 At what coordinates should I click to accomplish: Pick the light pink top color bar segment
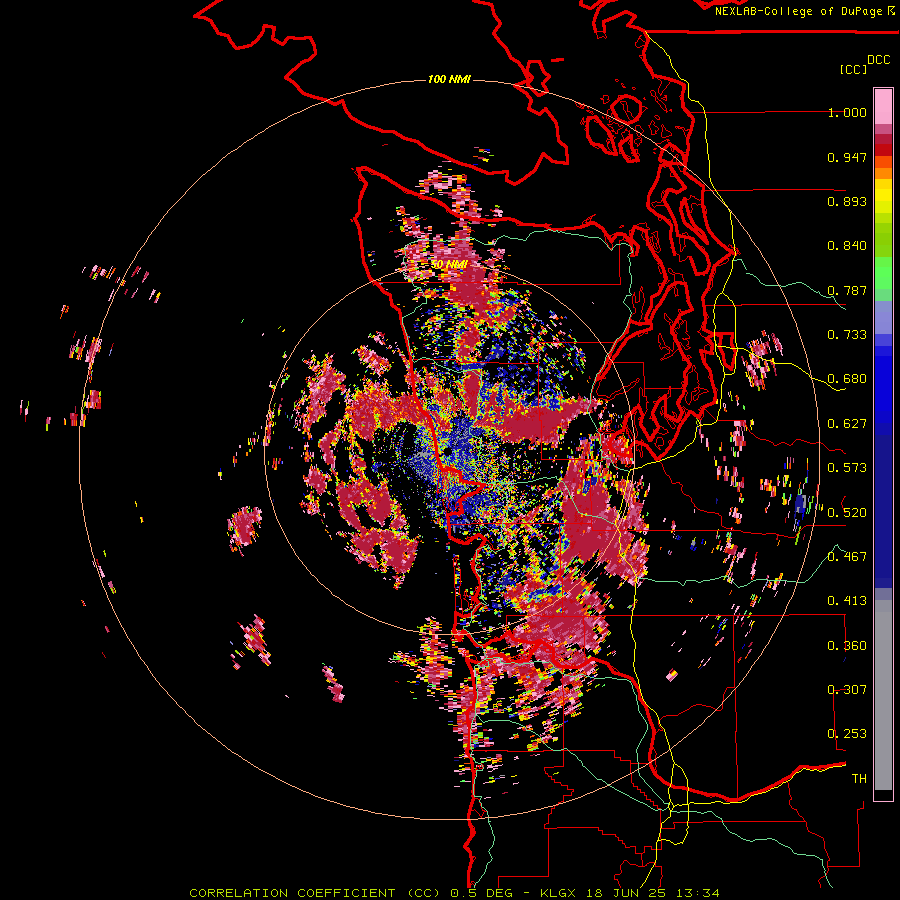883,106
